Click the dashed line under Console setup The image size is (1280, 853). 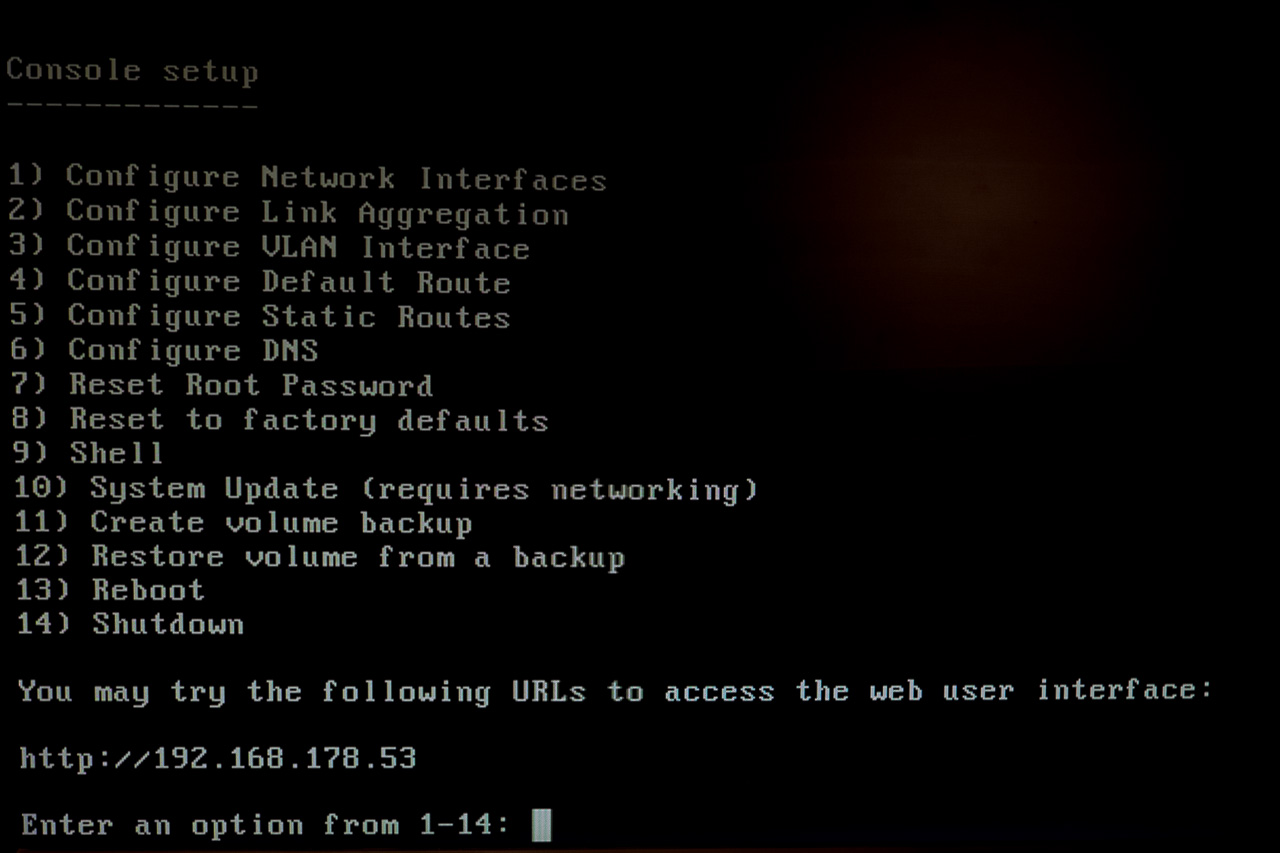[x=132, y=105]
